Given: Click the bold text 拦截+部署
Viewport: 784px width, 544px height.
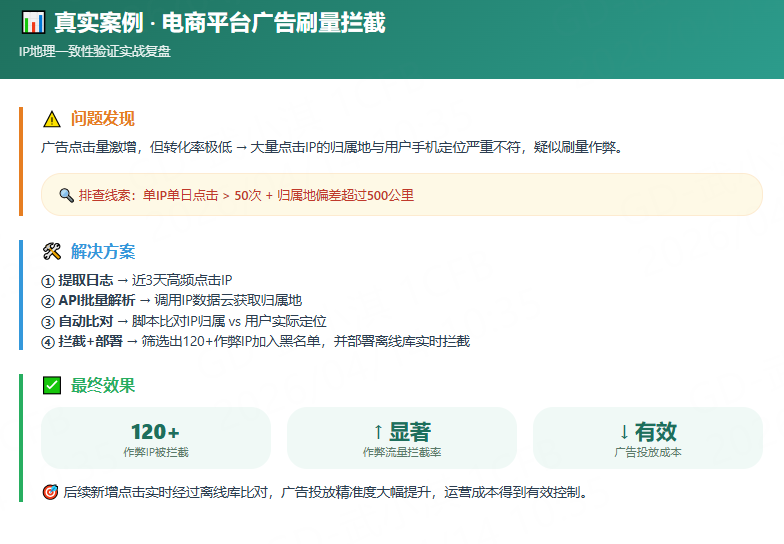Looking at the screenshot, I should (x=90, y=342).
